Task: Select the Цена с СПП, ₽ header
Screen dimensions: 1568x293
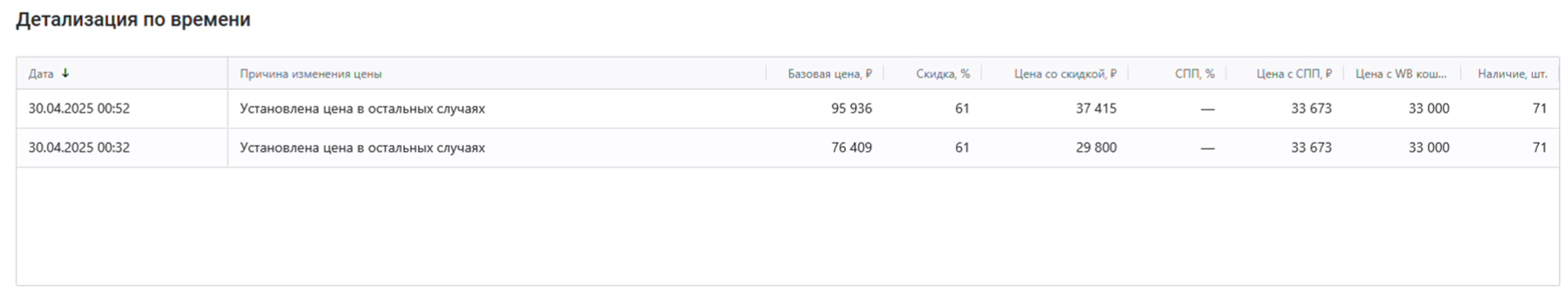Action: (x=1294, y=74)
